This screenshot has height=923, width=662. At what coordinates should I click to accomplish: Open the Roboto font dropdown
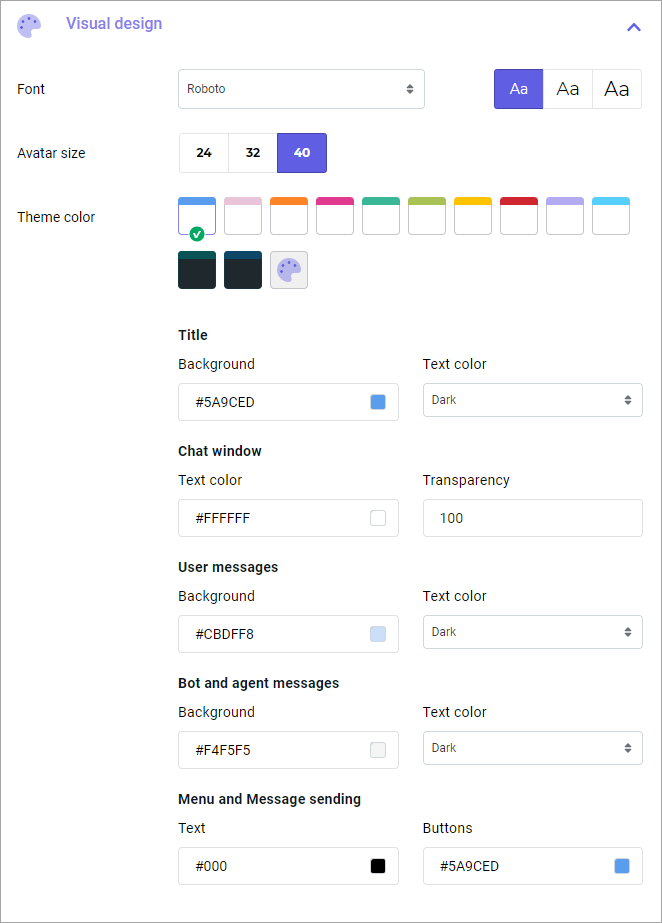click(300, 89)
